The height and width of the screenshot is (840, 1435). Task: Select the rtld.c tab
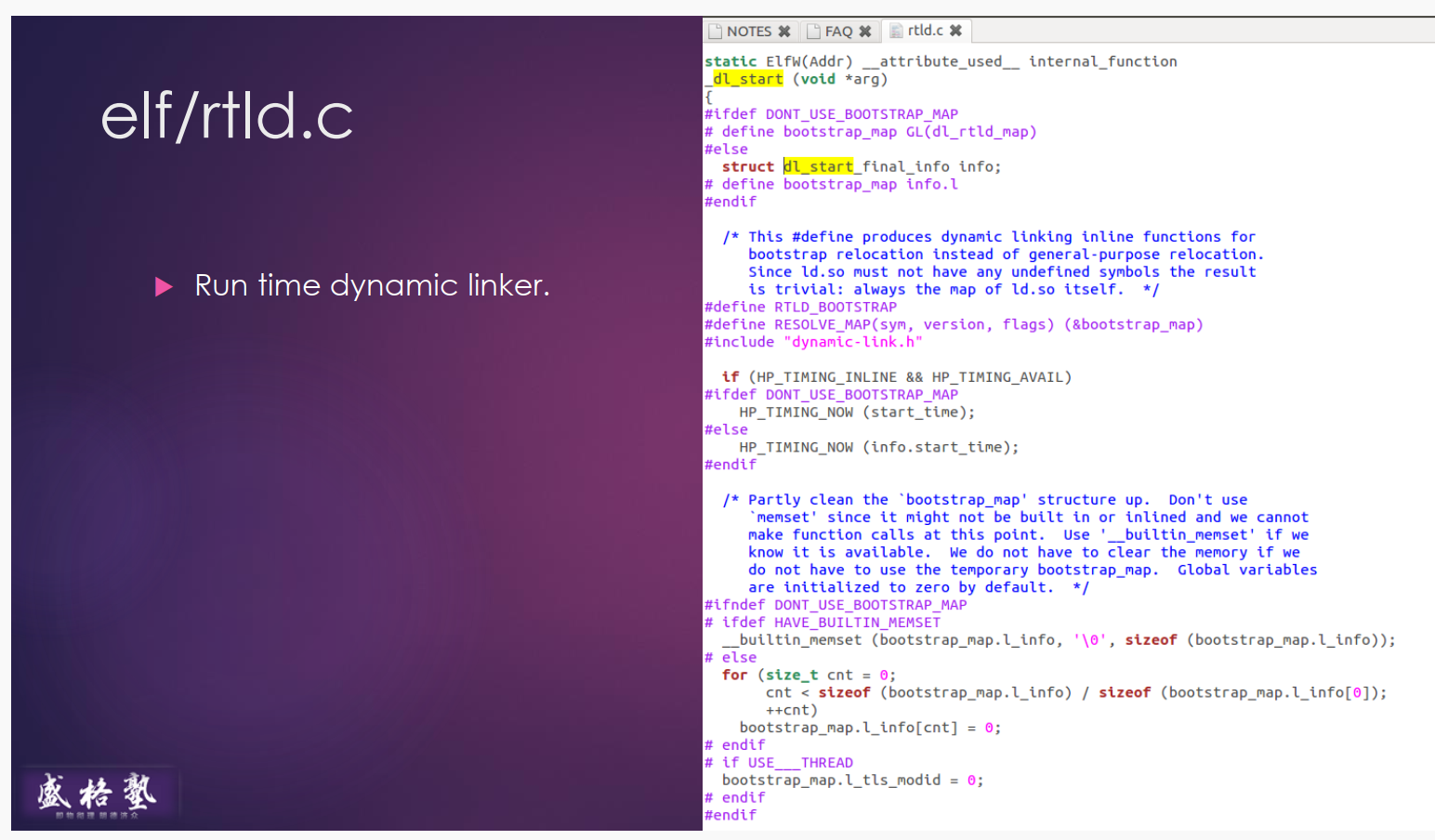pyautogui.click(x=925, y=31)
